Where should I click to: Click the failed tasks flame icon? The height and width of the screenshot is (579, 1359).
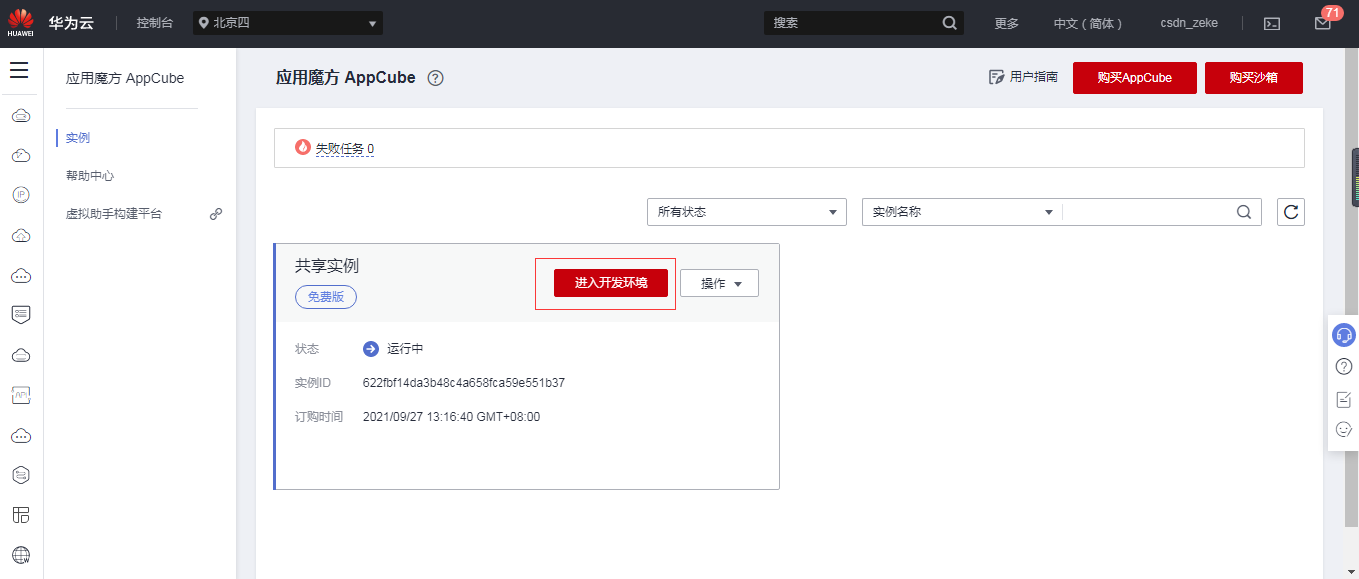(x=303, y=147)
